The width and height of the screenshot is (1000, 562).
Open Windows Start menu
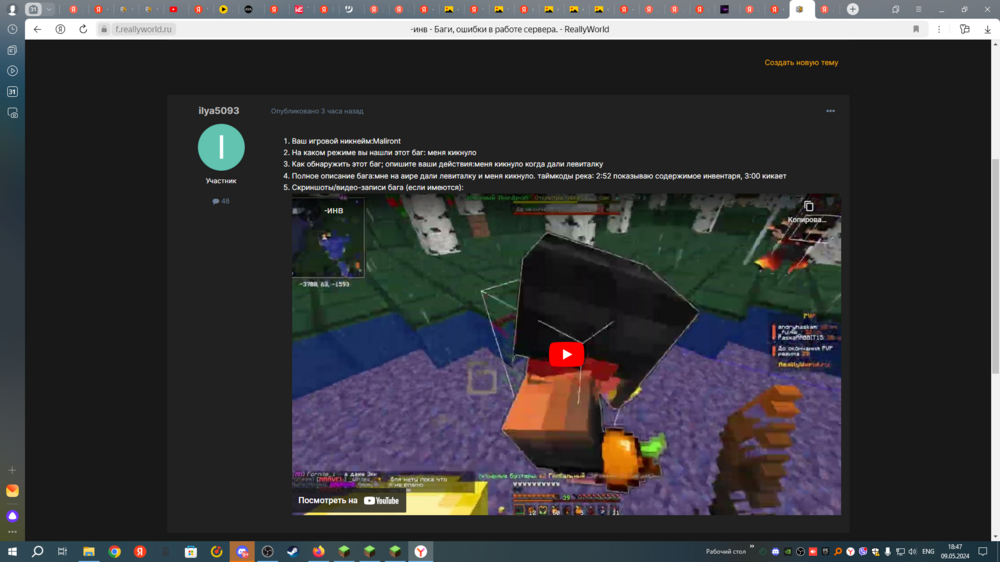[12, 551]
